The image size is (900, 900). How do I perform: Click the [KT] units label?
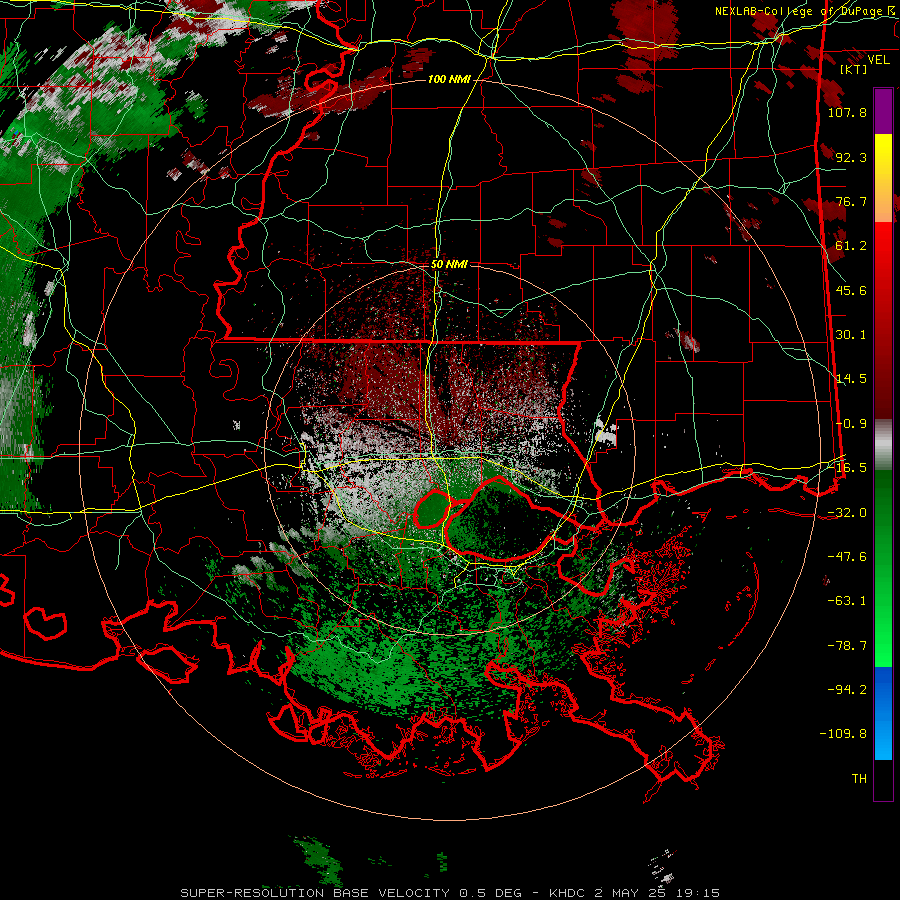[x=853, y=69]
